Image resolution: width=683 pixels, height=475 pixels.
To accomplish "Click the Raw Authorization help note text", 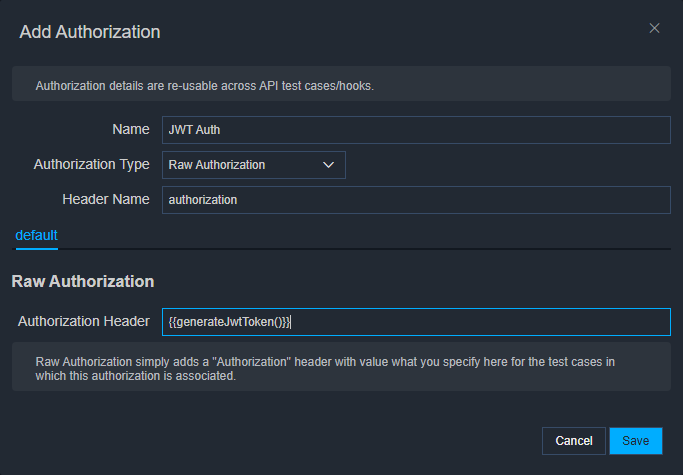I will (x=325, y=369).
